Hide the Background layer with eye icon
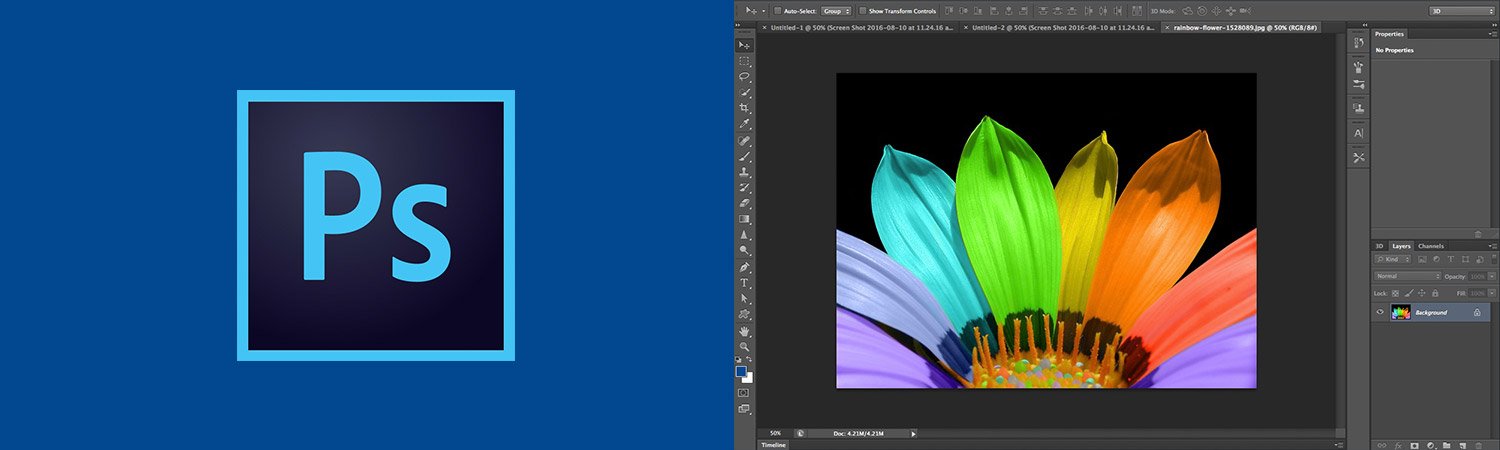 point(1380,312)
